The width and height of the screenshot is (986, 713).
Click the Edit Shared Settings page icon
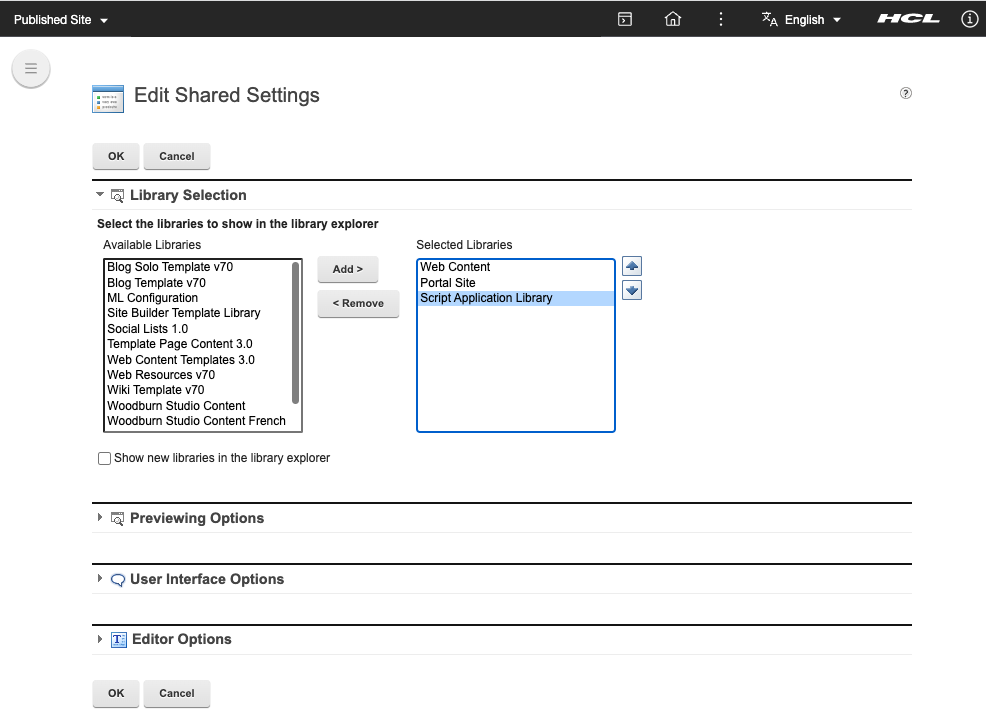point(108,99)
